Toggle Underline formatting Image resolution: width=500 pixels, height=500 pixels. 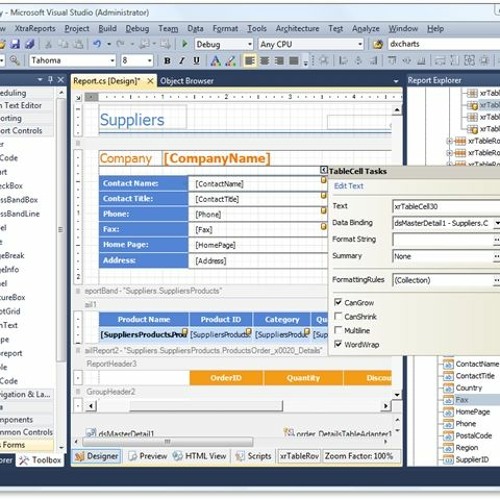pos(197,61)
